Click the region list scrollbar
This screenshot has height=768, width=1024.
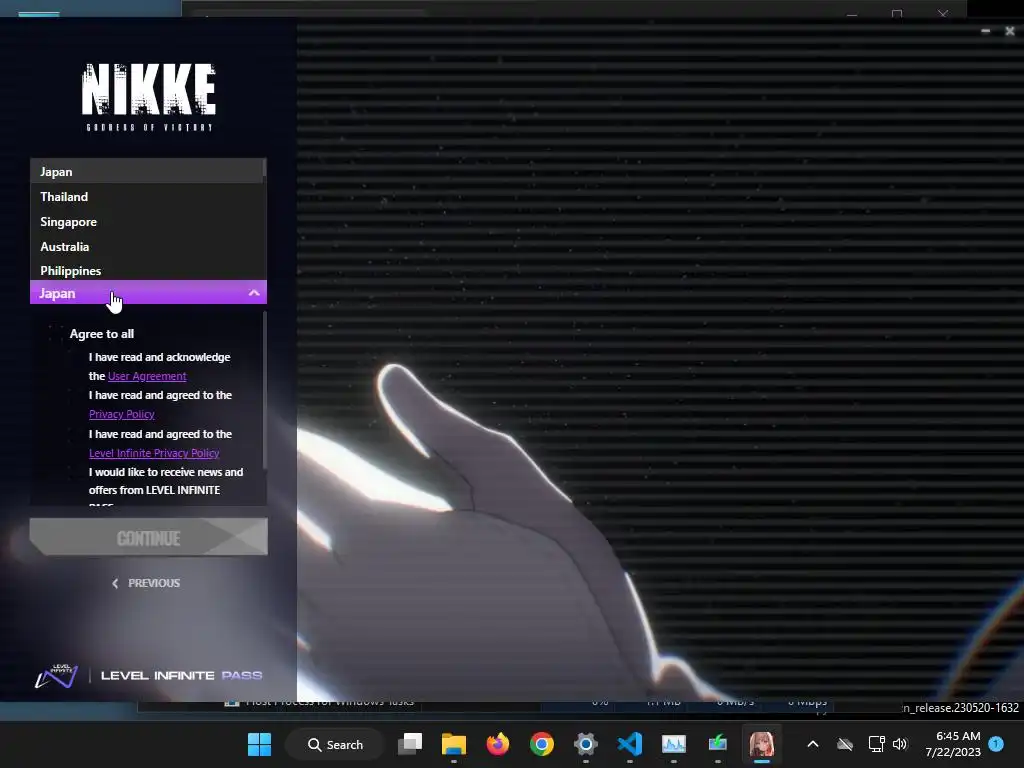(x=264, y=168)
